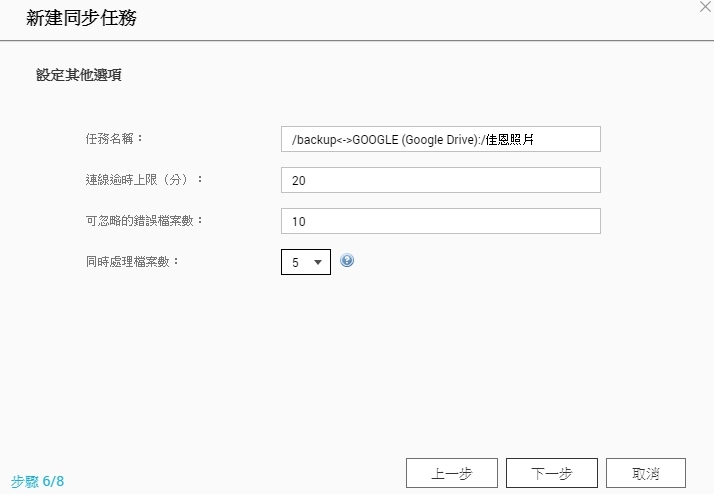The width and height of the screenshot is (714, 494).
Task: Focus the 任務名稱 text field
Action: tap(441, 139)
